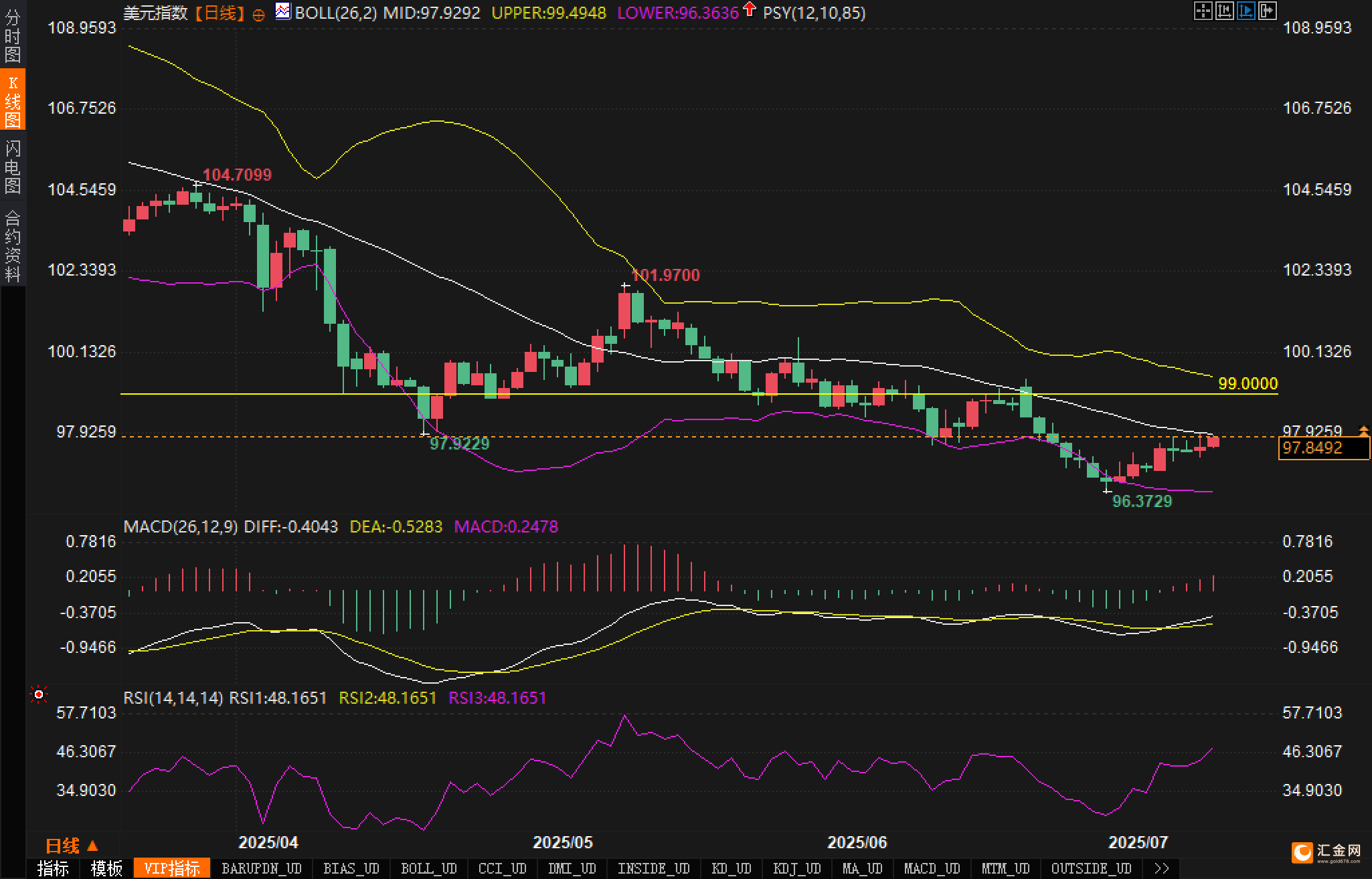The height and width of the screenshot is (879, 1372).
Task: Select the 闪电图 sidebar view
Action: [x=13, y=167]
